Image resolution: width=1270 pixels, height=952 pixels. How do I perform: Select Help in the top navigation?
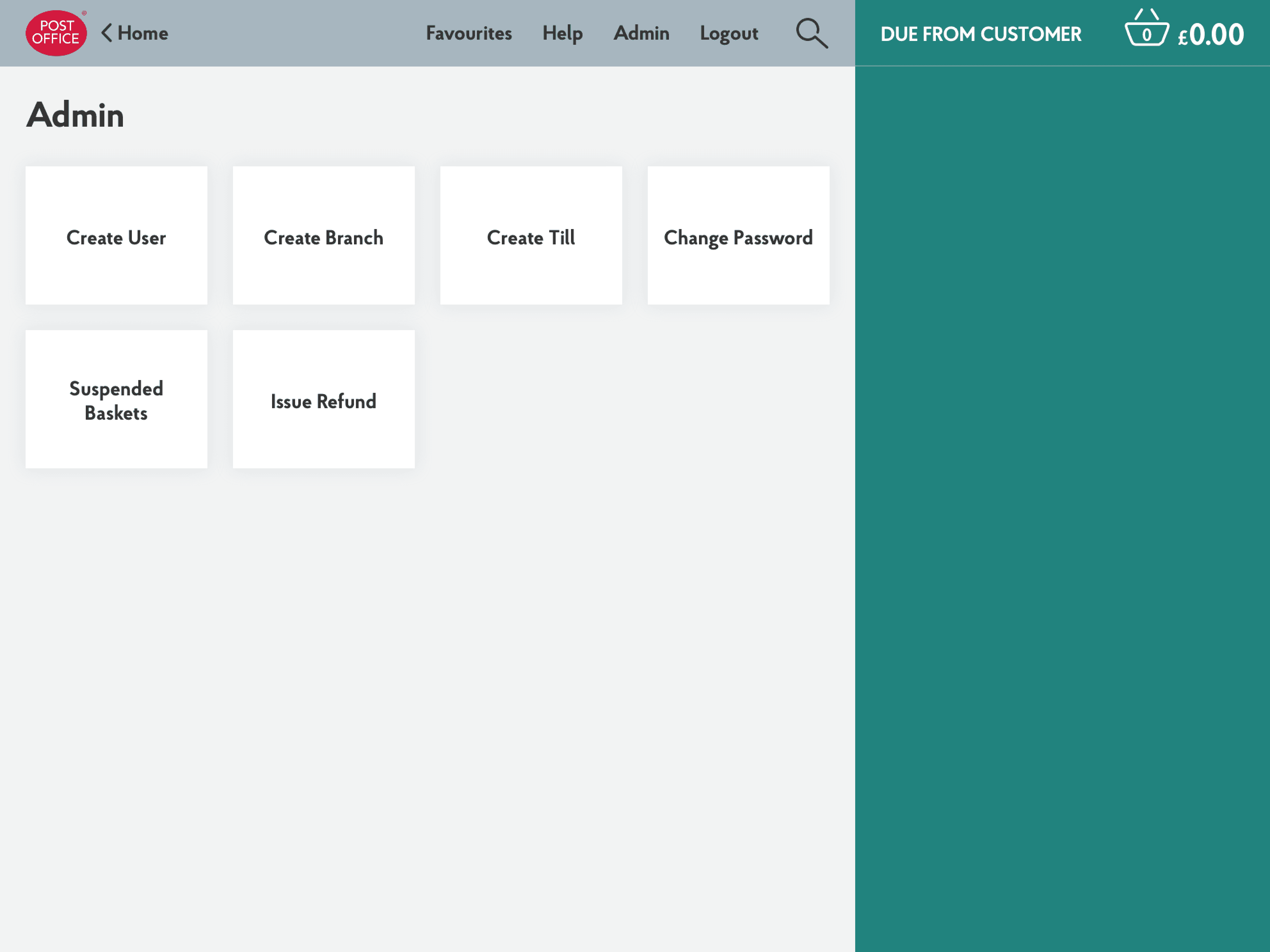tap(563, 33)
